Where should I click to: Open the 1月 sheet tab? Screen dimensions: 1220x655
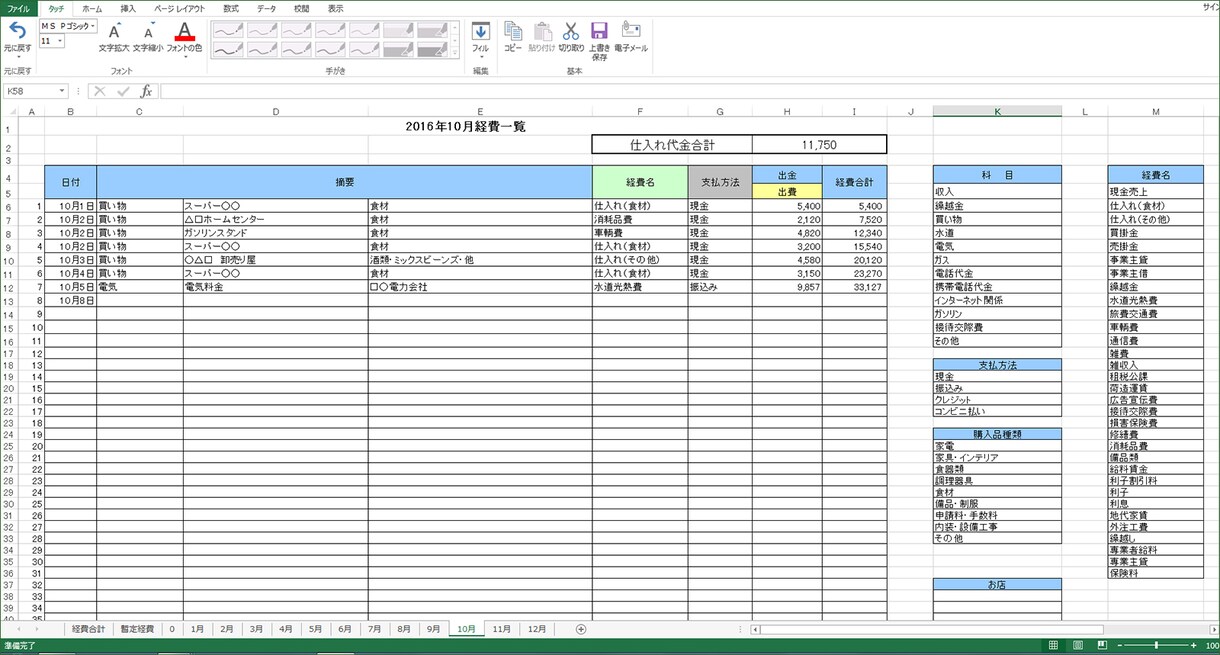click(197, 629)
